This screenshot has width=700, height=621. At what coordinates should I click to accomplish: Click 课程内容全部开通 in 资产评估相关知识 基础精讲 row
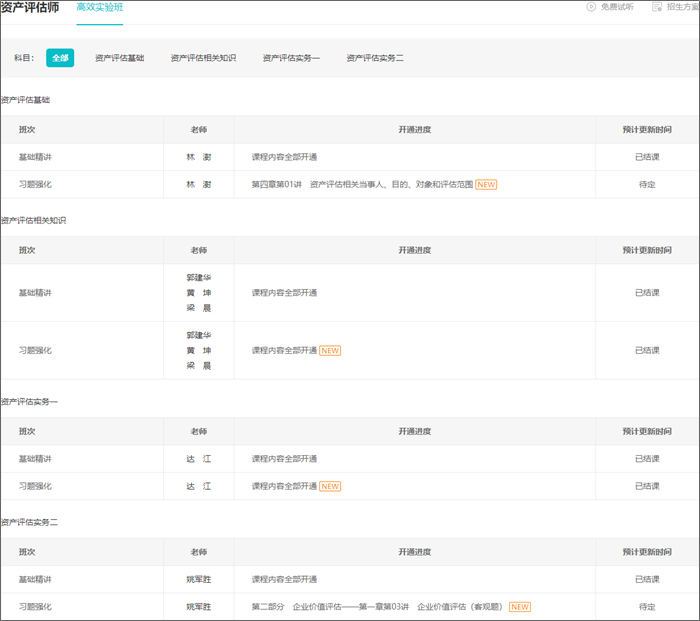tap(284, 293)
